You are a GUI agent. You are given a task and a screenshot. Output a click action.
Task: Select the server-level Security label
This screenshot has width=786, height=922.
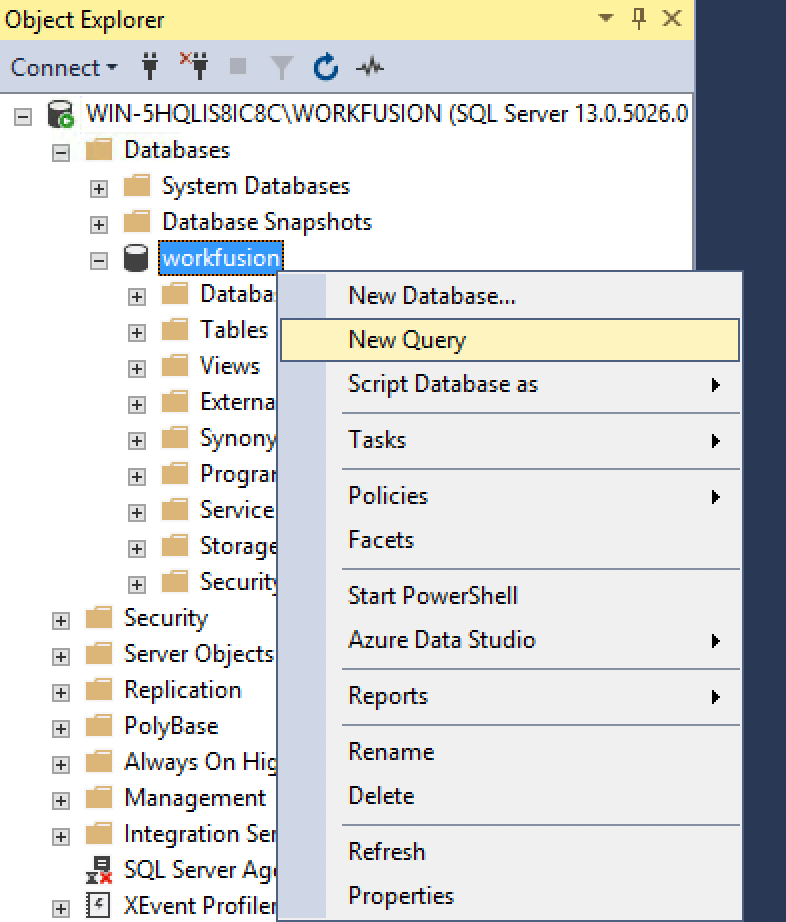point(166,617)
